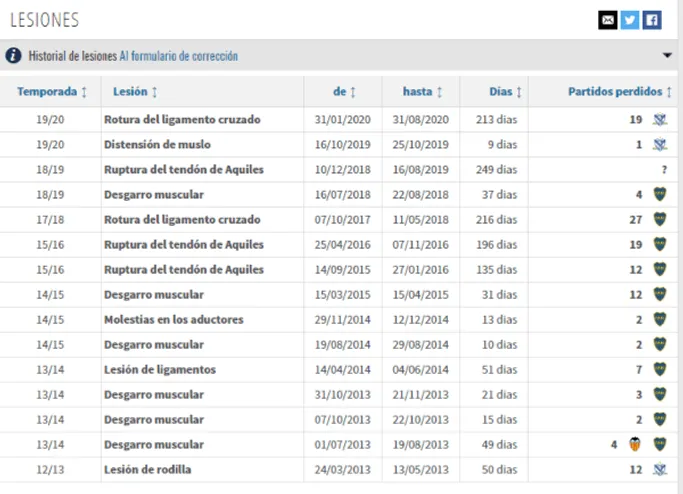Sort table by hasta date column
The height and width of the screenshot is (494, 683).
click(x=423, y=92)
